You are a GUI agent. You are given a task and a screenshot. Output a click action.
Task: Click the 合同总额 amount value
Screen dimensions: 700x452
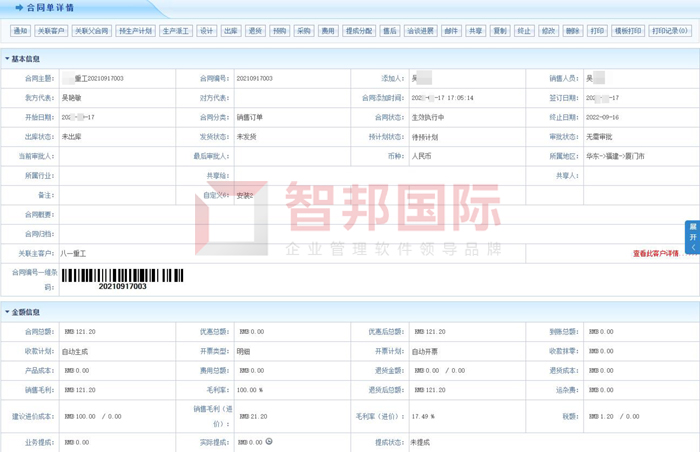pos(80,332)
